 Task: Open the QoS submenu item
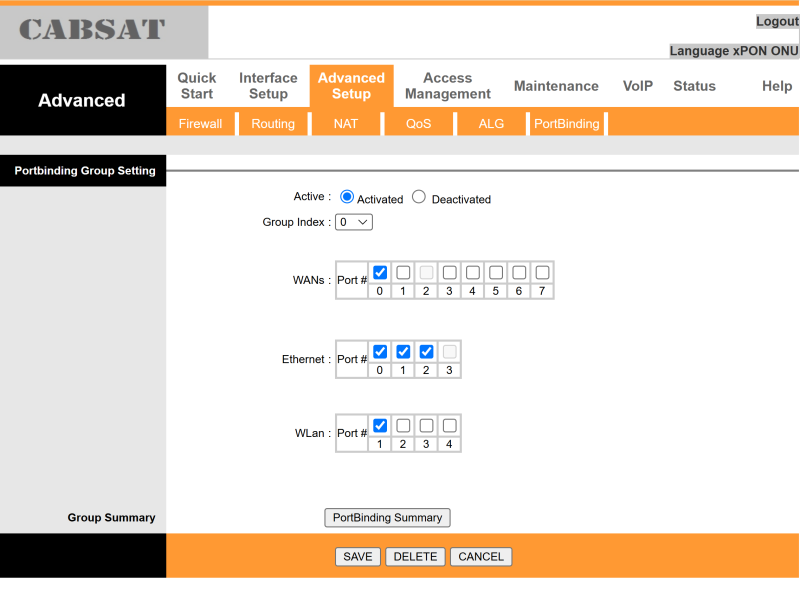[418, 124]
